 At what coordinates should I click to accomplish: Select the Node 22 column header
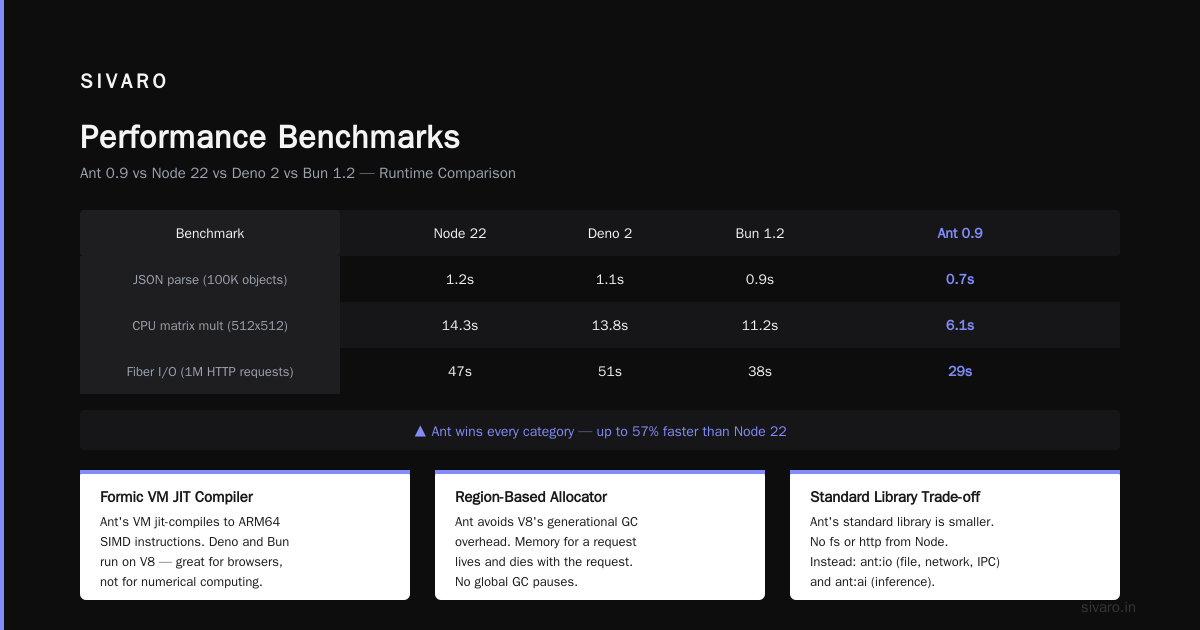coord(460,233)
